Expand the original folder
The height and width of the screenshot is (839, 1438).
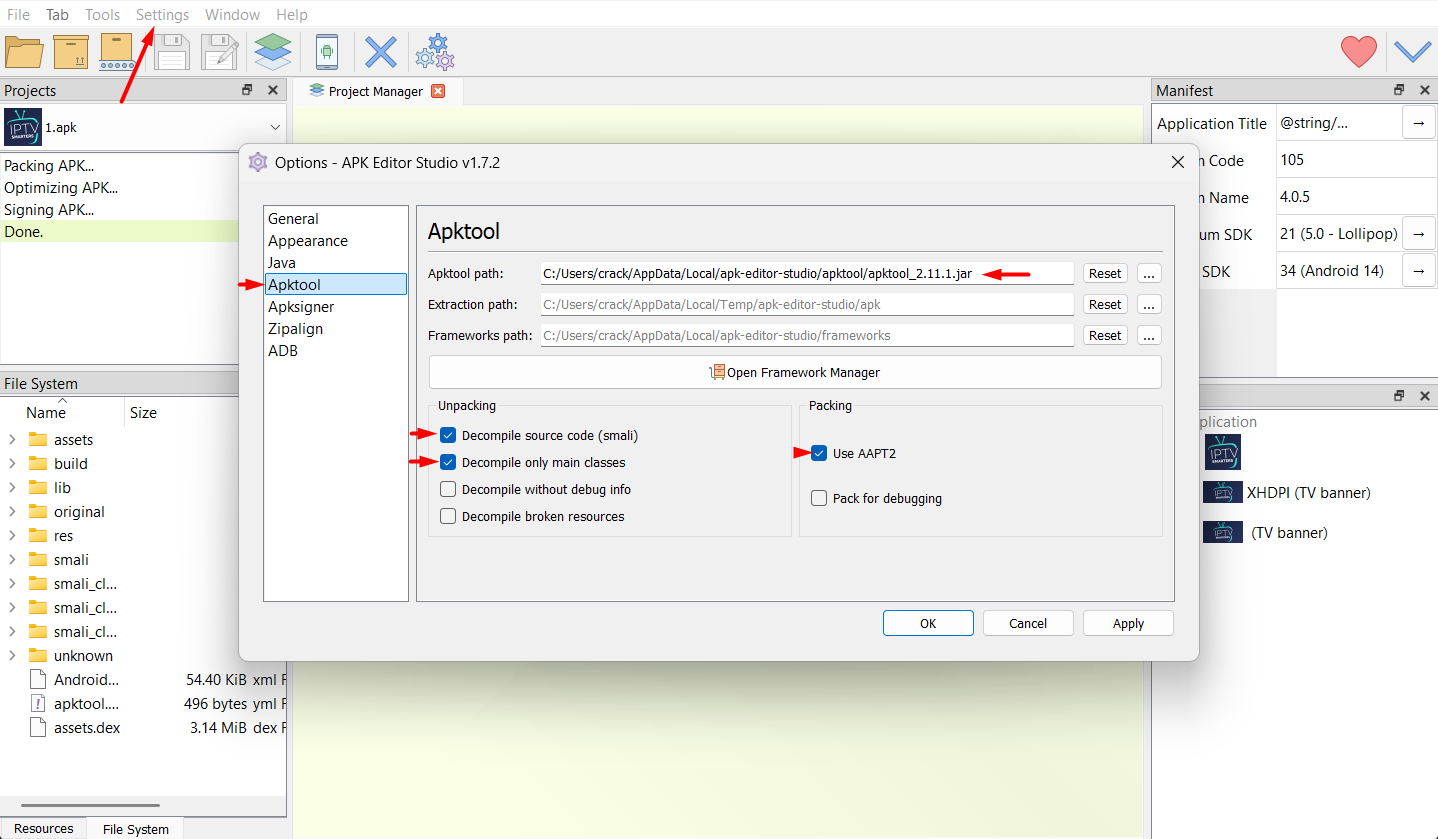click(12, 511)
